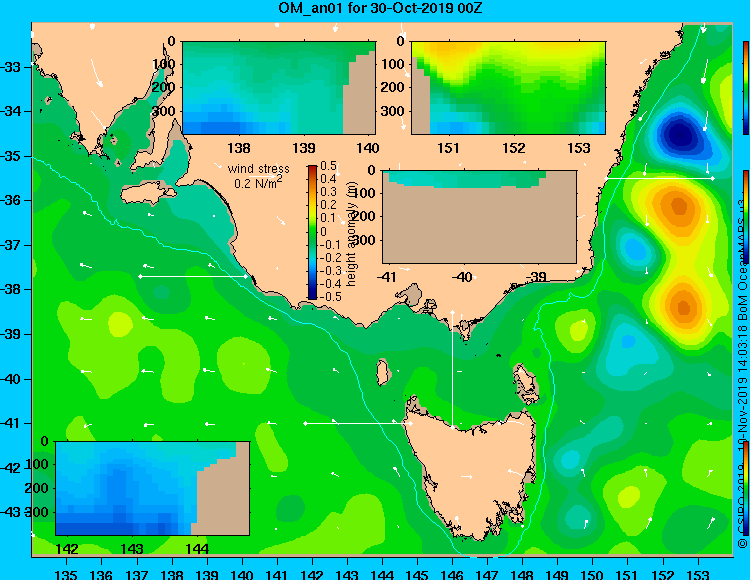Click the '0.2 N/m²' wind scale value

[x=258, y=183]
